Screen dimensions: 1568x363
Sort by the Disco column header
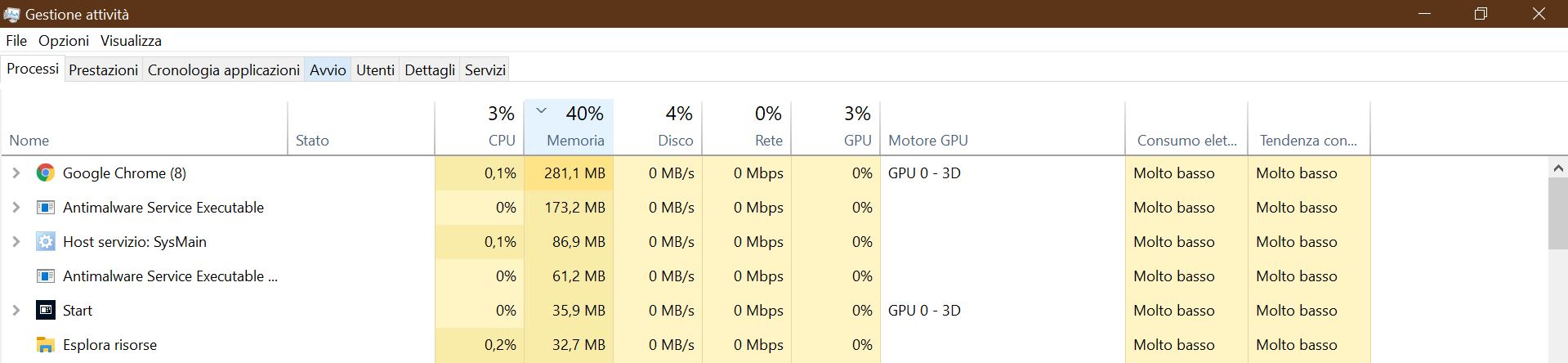[x=657, y=128]
